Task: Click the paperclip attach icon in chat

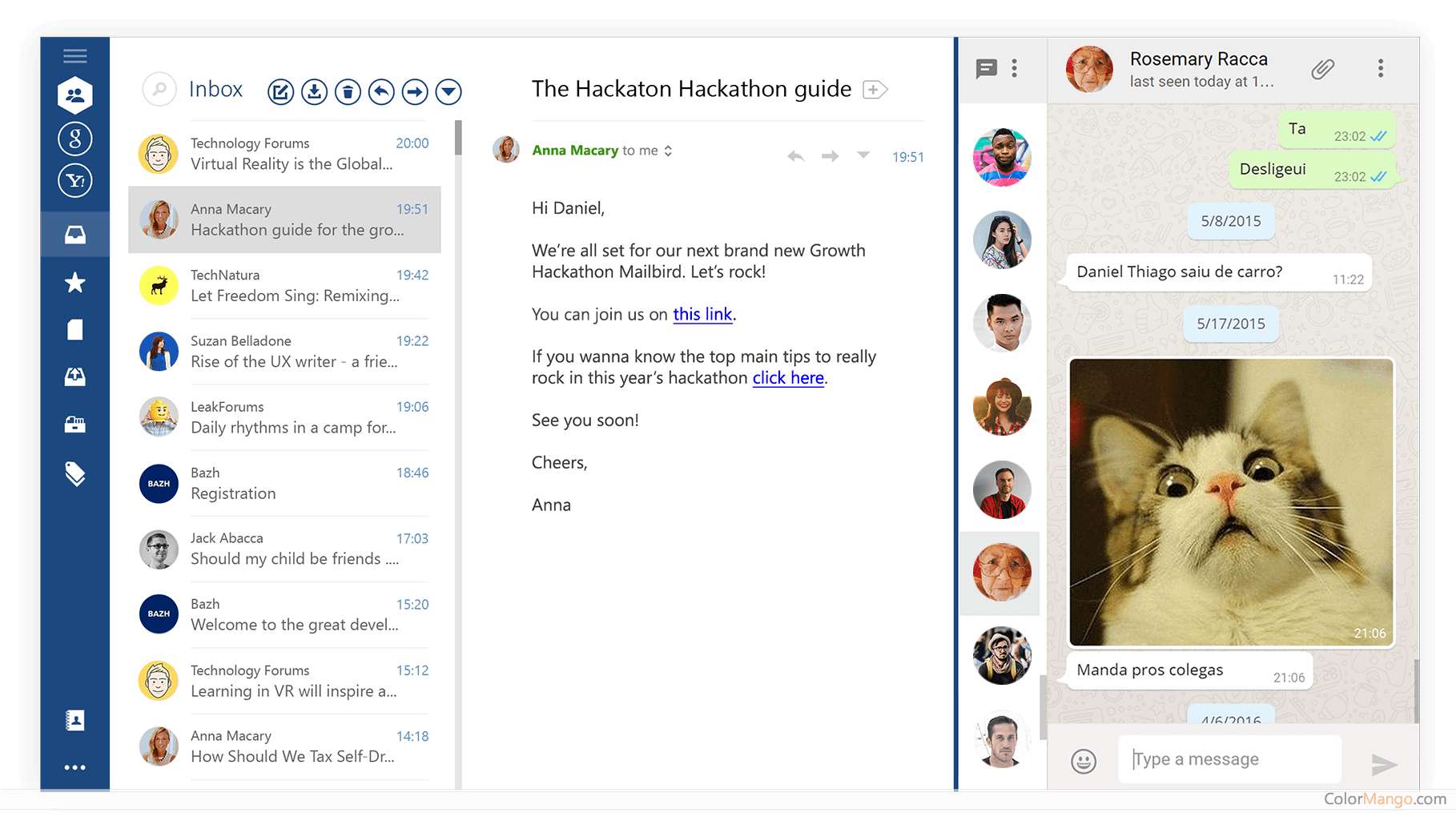Action: pos(1322,69)
